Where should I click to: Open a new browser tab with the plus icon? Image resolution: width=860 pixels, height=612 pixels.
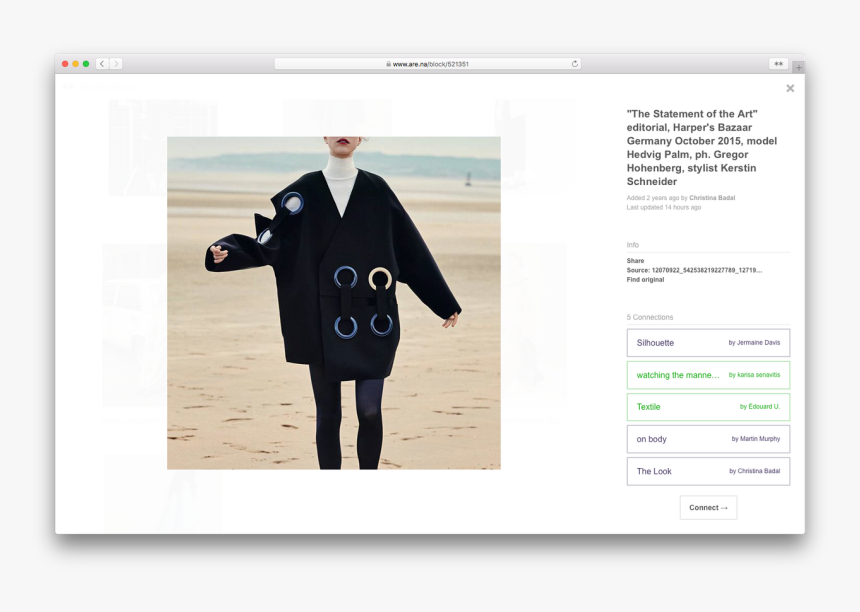click(798, 66)
